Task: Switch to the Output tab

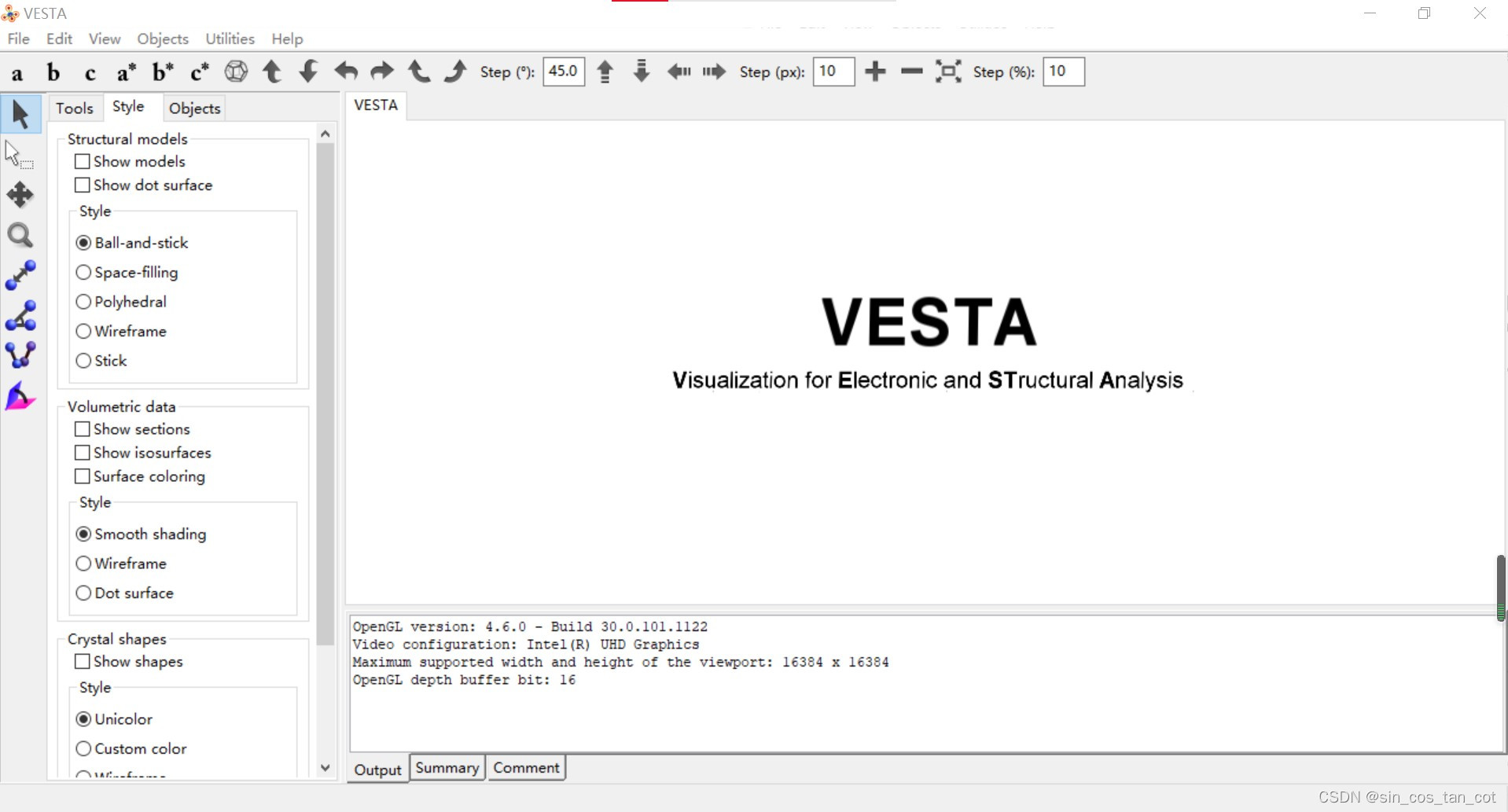Action: pos(377,770)
